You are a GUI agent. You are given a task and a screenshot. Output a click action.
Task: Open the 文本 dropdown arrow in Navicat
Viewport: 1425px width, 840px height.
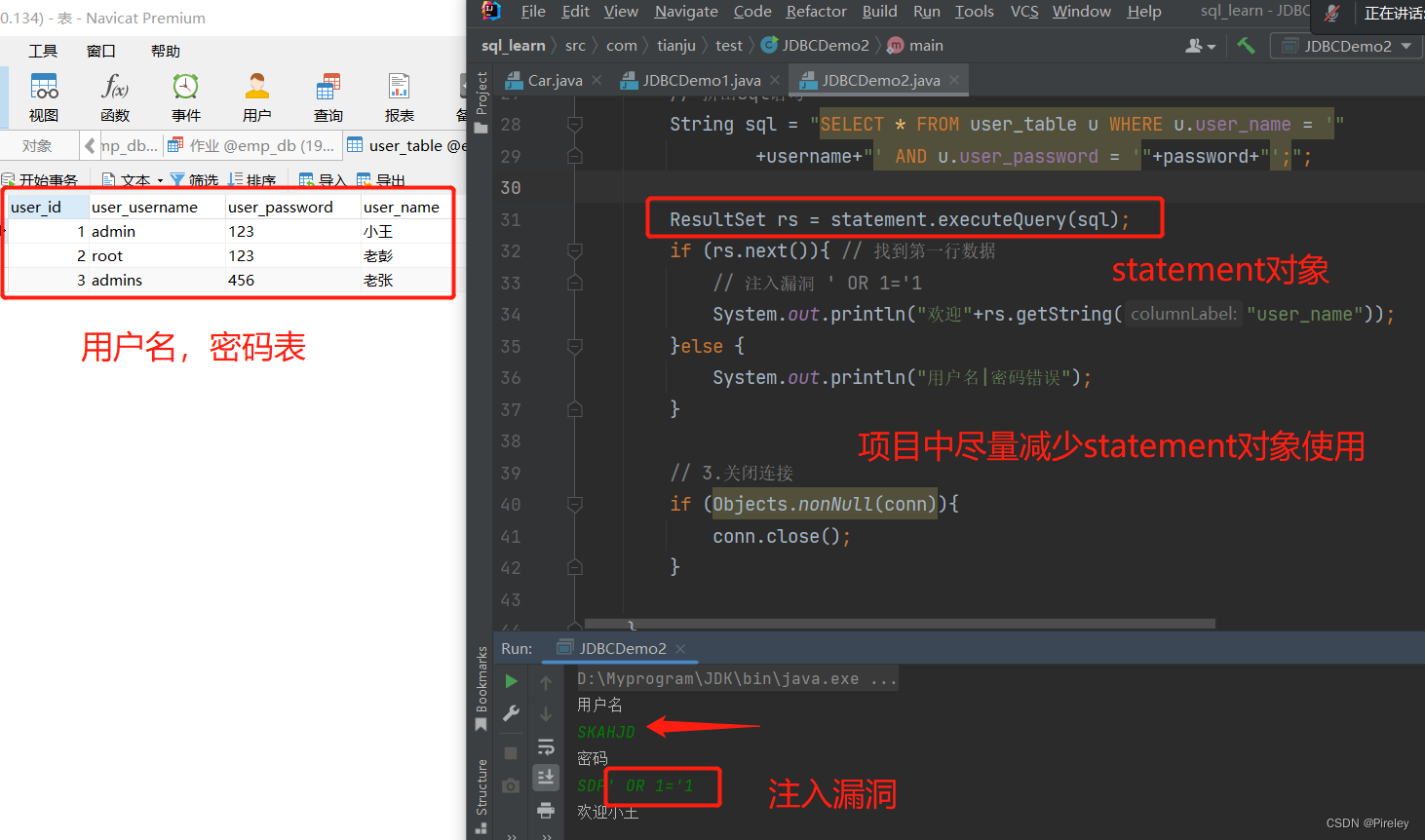click(x=160, y=180)
